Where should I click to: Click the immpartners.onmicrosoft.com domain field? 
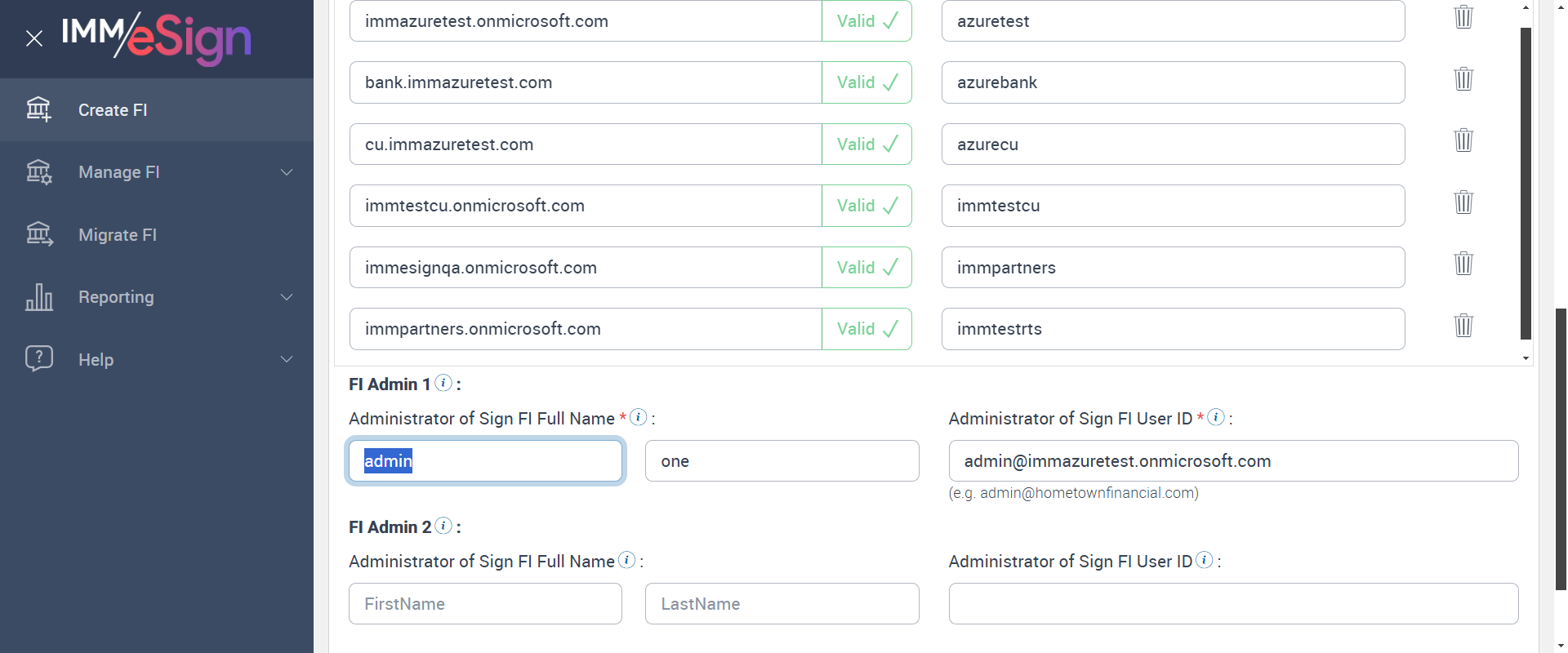coord(585,329)
